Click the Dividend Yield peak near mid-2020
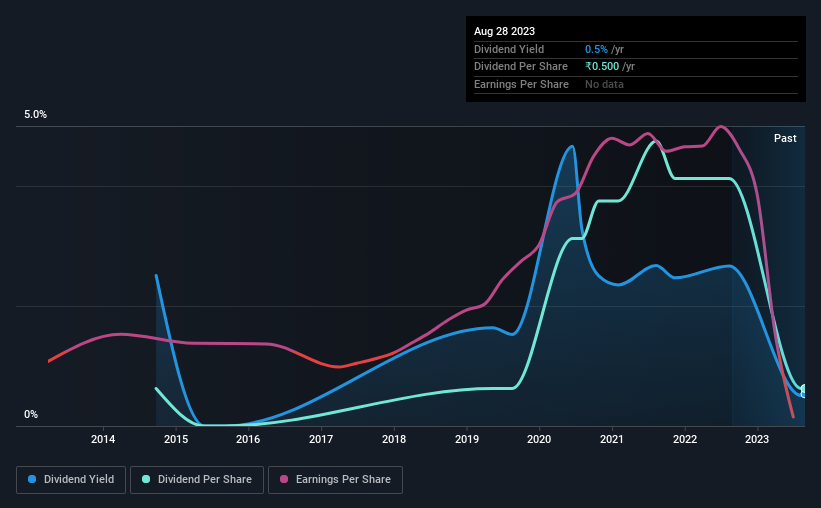Image resolution: width=821 pixels, height=508 pixels. pos(571,147)
